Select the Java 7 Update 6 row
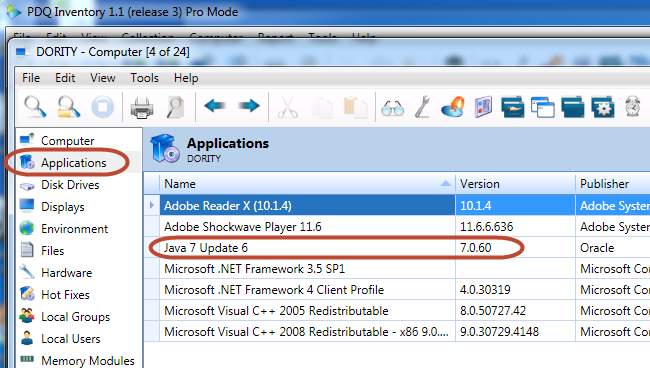 click(x=397, y=247)
